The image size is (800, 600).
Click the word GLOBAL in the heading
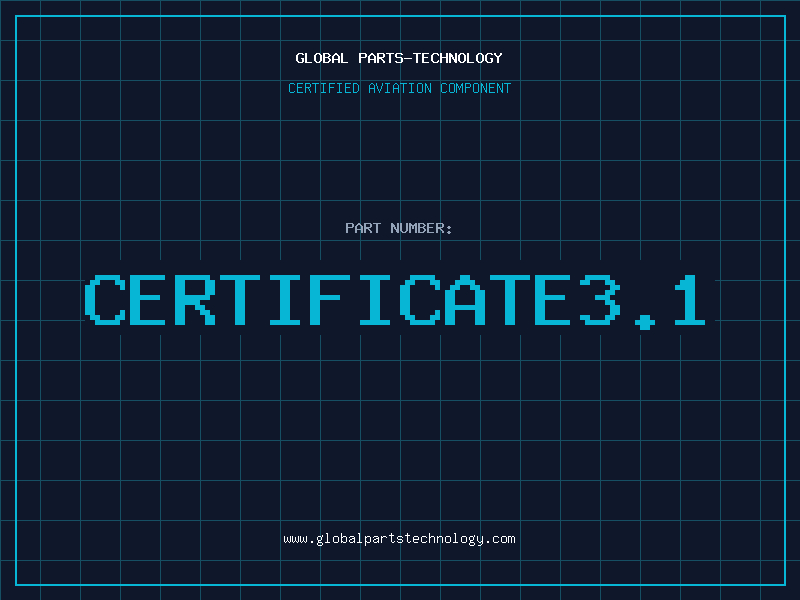322,58
